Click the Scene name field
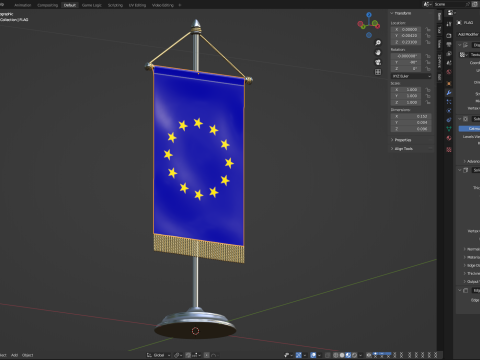Image resolution: width=480 pixels, height=360 pixels. tap(451, 4)
